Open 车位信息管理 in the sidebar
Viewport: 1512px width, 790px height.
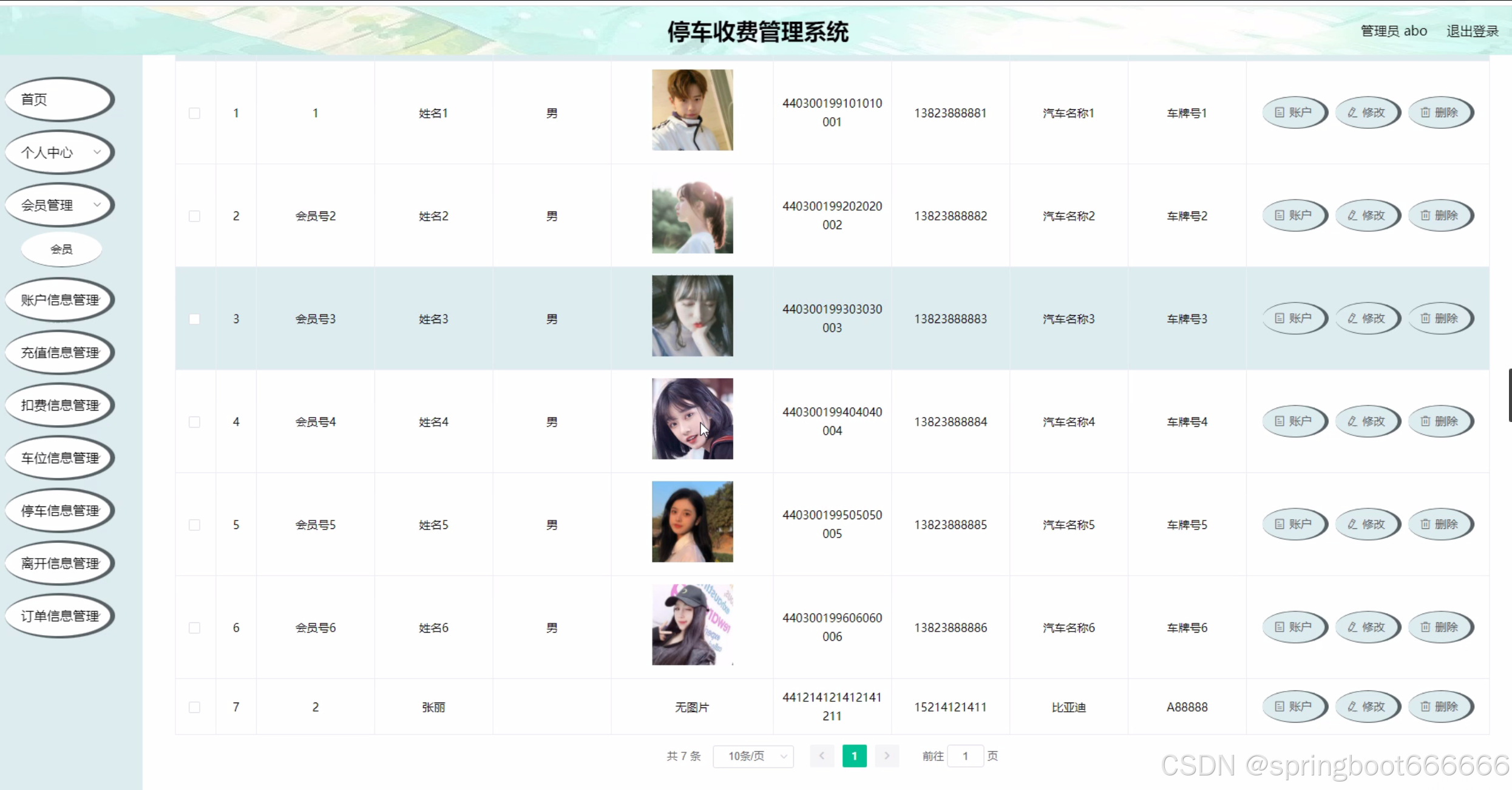(x=59, y=458)
